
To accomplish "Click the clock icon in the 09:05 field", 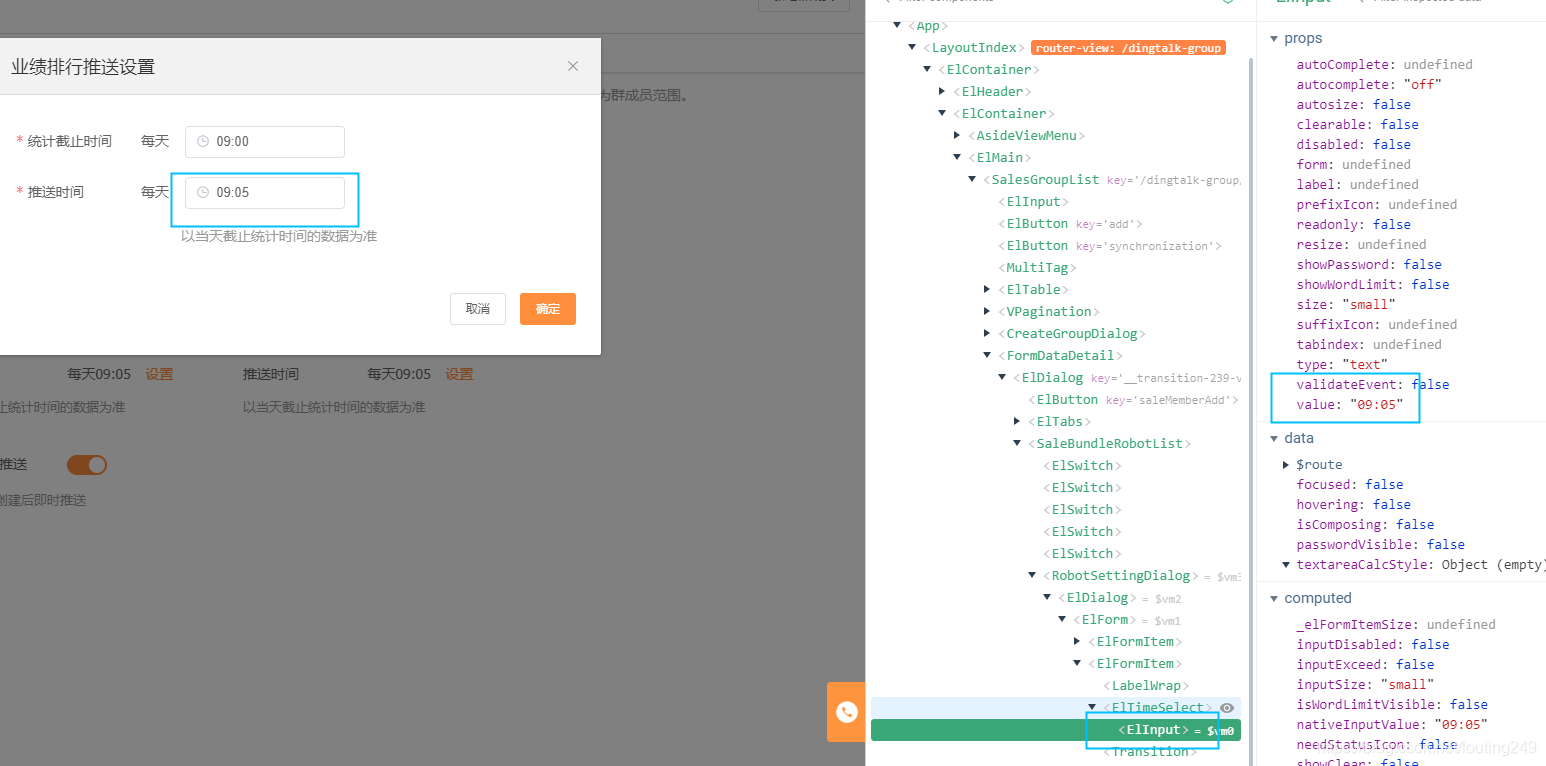I will pos(203,192).
